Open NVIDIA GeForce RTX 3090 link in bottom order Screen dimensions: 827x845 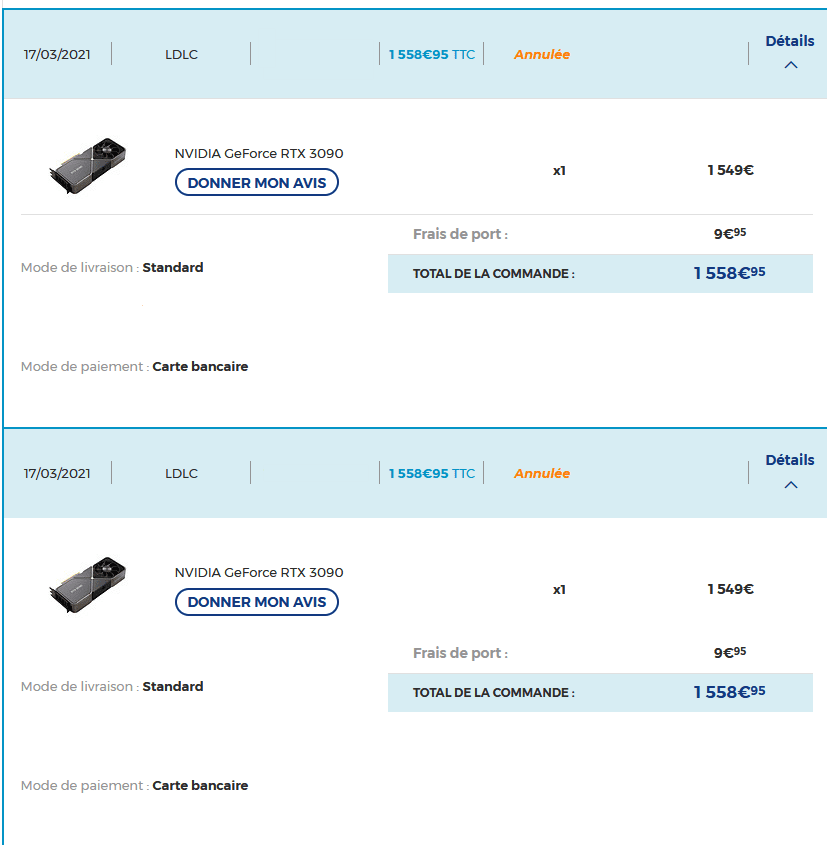click(258, 573)
